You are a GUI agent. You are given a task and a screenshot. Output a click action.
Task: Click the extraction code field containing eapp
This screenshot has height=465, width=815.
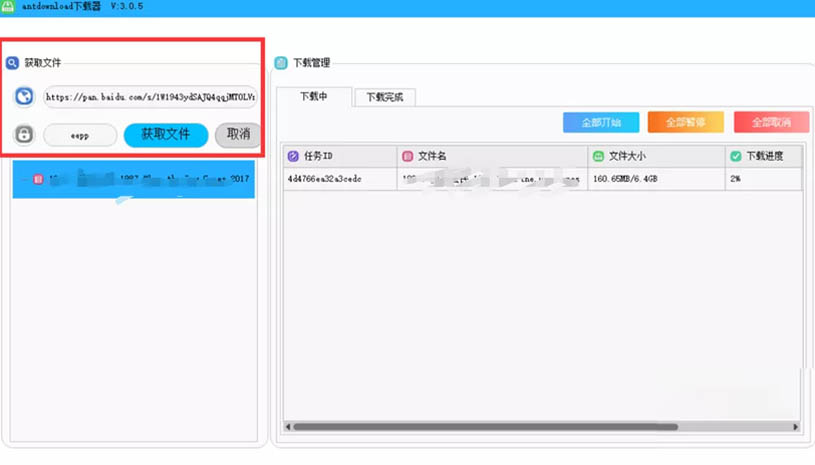(x=80, y=135)
